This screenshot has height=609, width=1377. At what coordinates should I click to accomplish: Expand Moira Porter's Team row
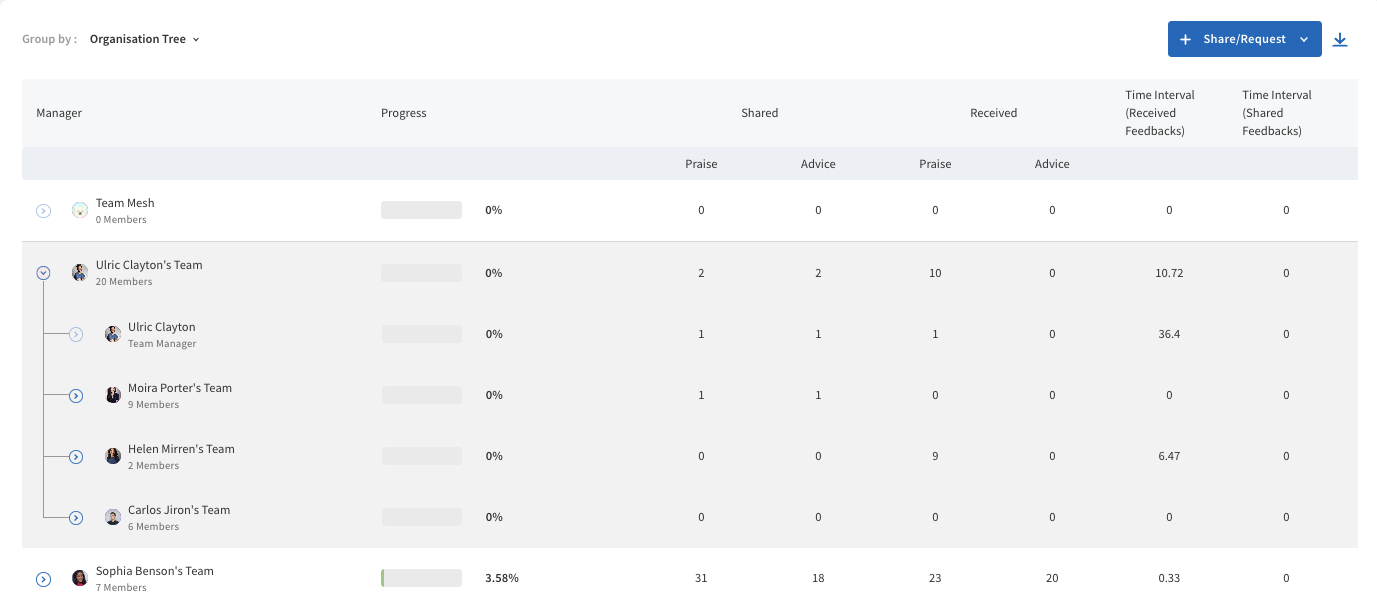(76, 396)
